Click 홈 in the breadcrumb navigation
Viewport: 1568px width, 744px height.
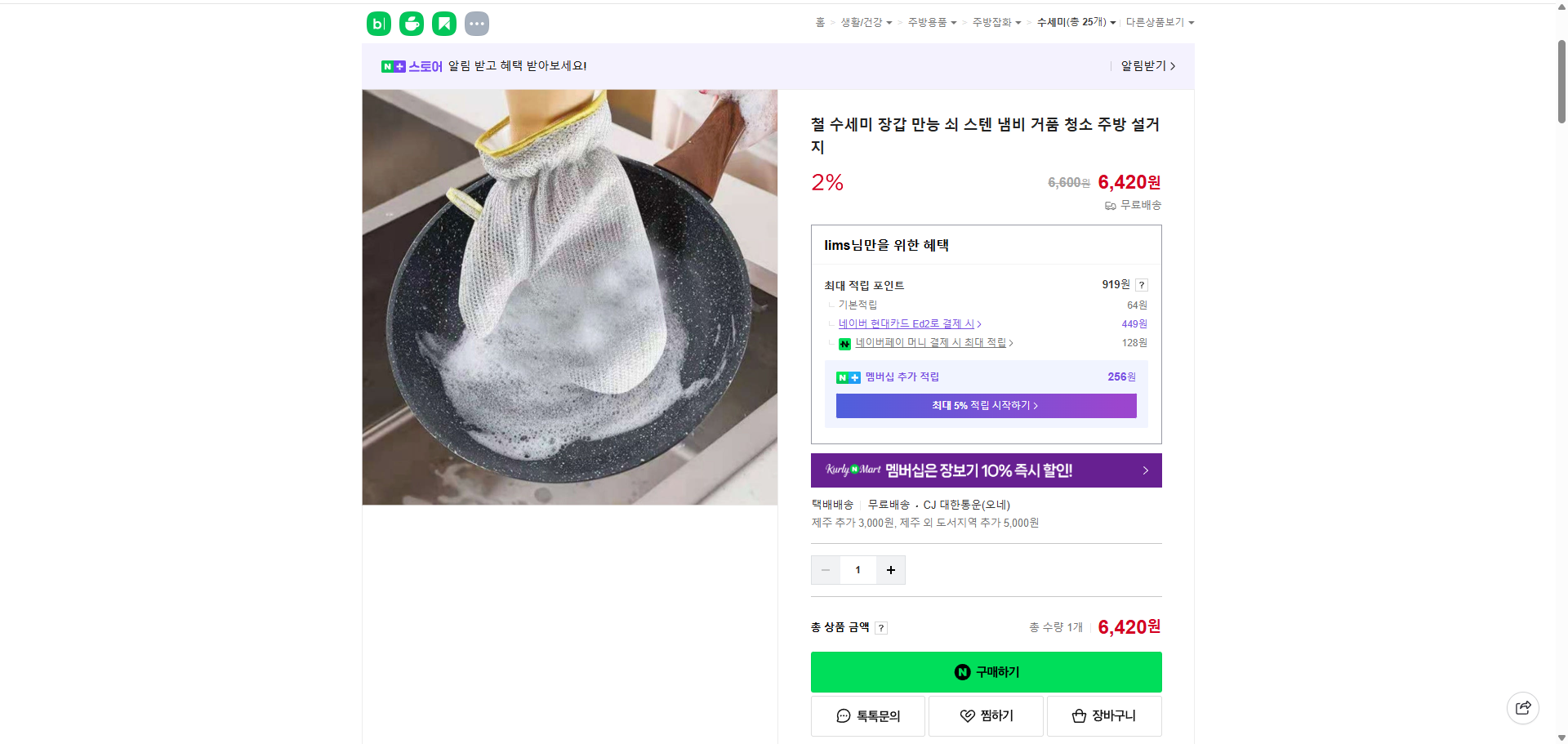(x=819, y=22)
